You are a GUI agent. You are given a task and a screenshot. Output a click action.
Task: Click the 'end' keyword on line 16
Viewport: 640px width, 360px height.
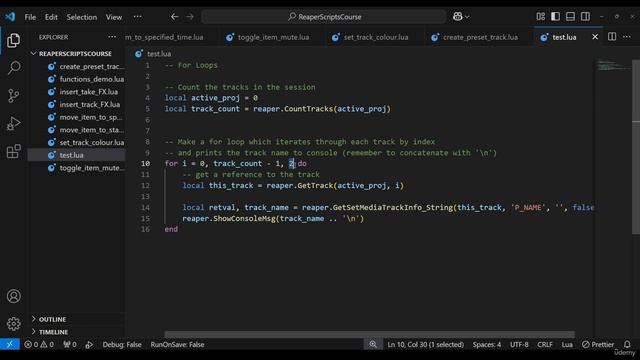[171, 229]
